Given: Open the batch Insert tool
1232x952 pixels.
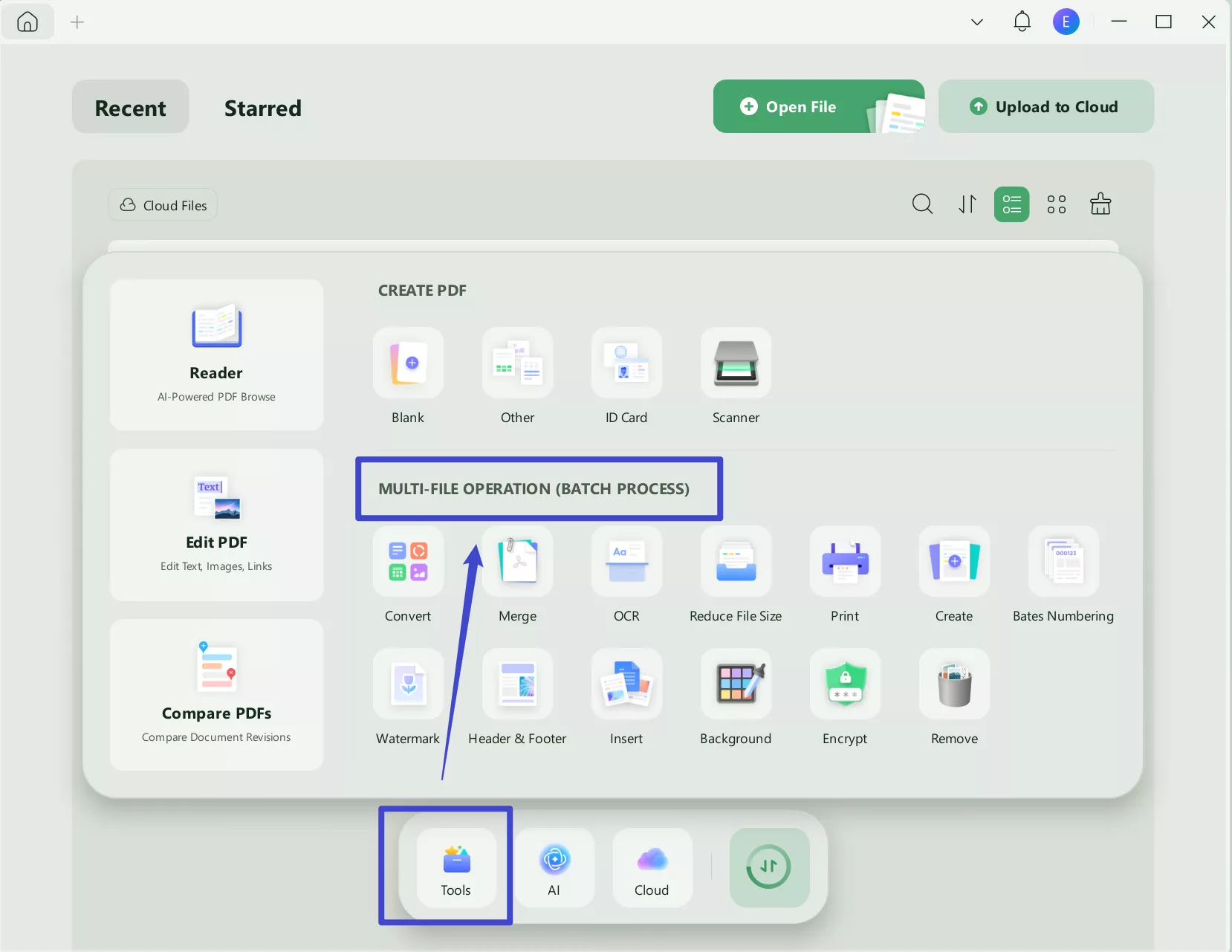Looking at the screenshot, I should 626,684.
